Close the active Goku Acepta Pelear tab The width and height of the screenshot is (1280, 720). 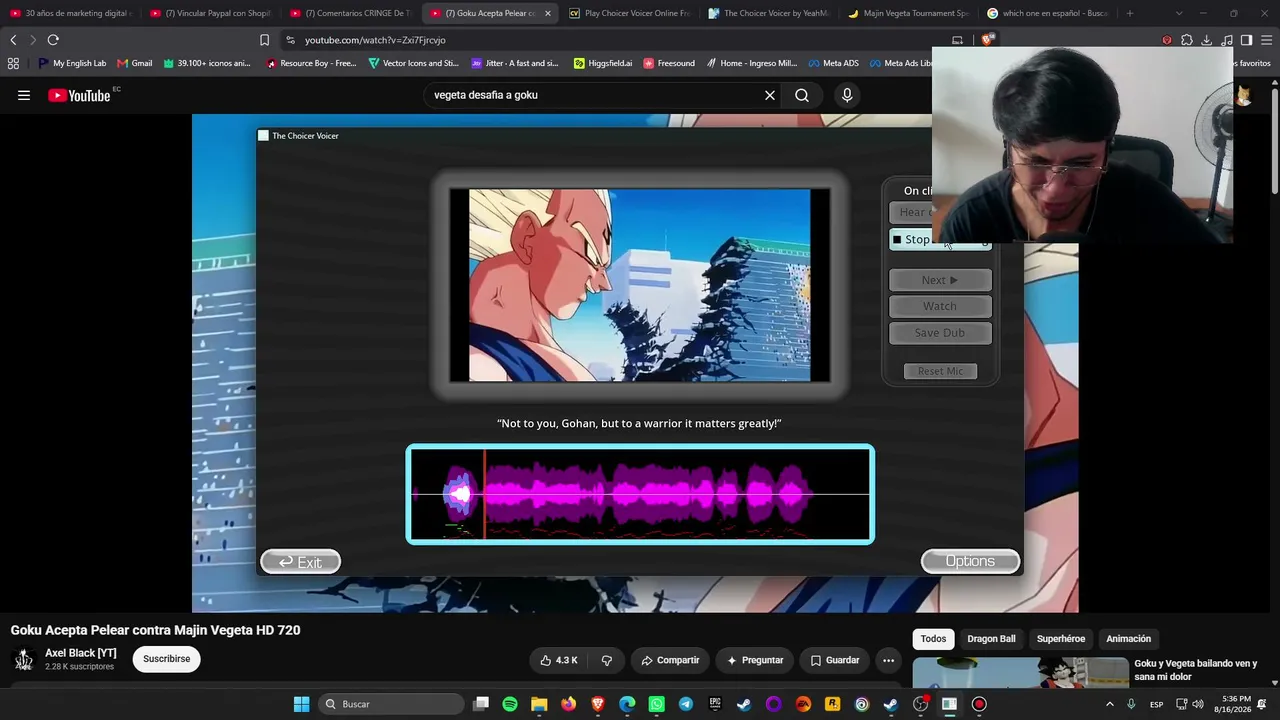click(x=547, y=13)
